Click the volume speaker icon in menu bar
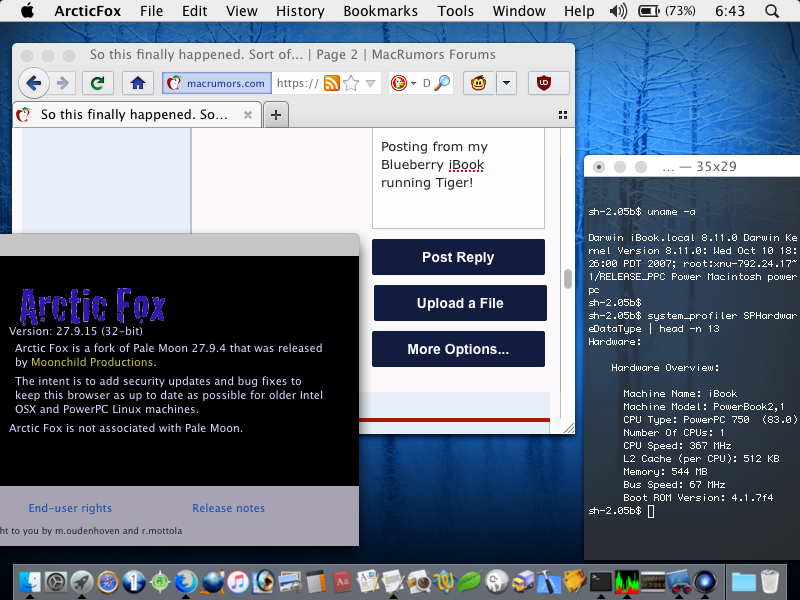 [x=618, y=11]
